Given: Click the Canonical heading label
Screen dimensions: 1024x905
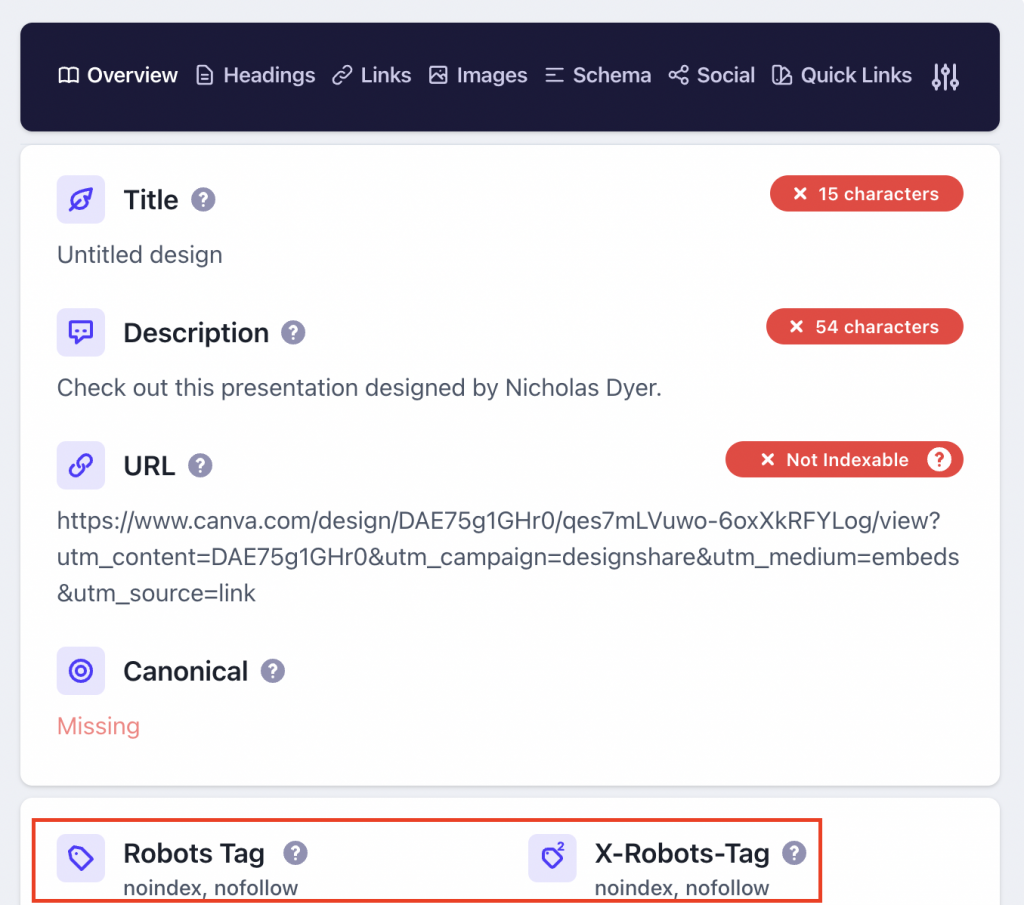Looking at the screenshot, I should (185, 671).
